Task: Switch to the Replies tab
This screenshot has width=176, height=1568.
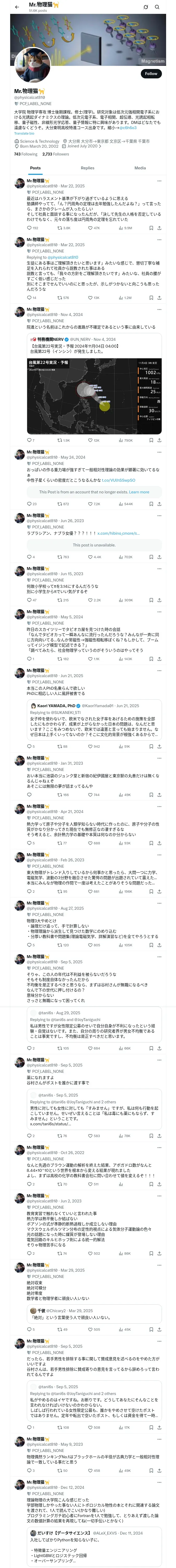Action: (87, 168)
